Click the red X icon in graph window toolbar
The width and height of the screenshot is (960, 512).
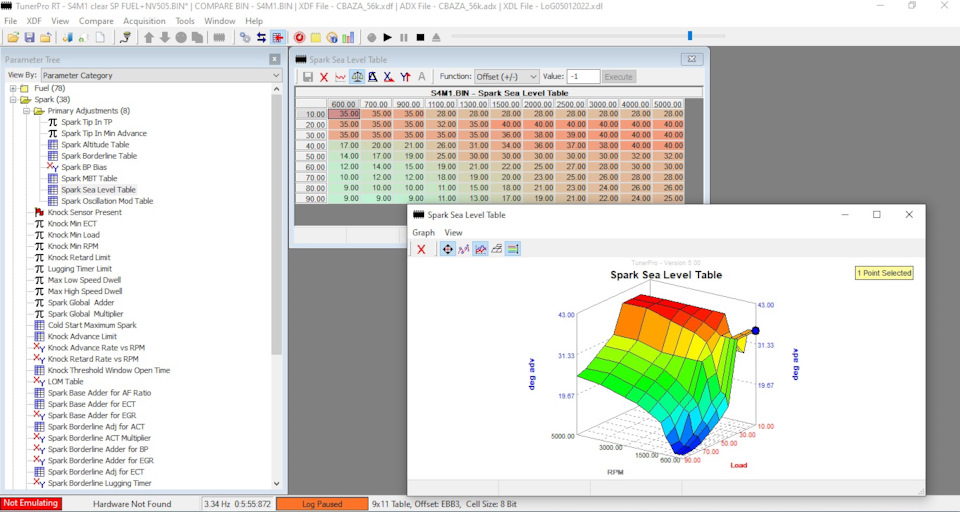tap(421, 249)
